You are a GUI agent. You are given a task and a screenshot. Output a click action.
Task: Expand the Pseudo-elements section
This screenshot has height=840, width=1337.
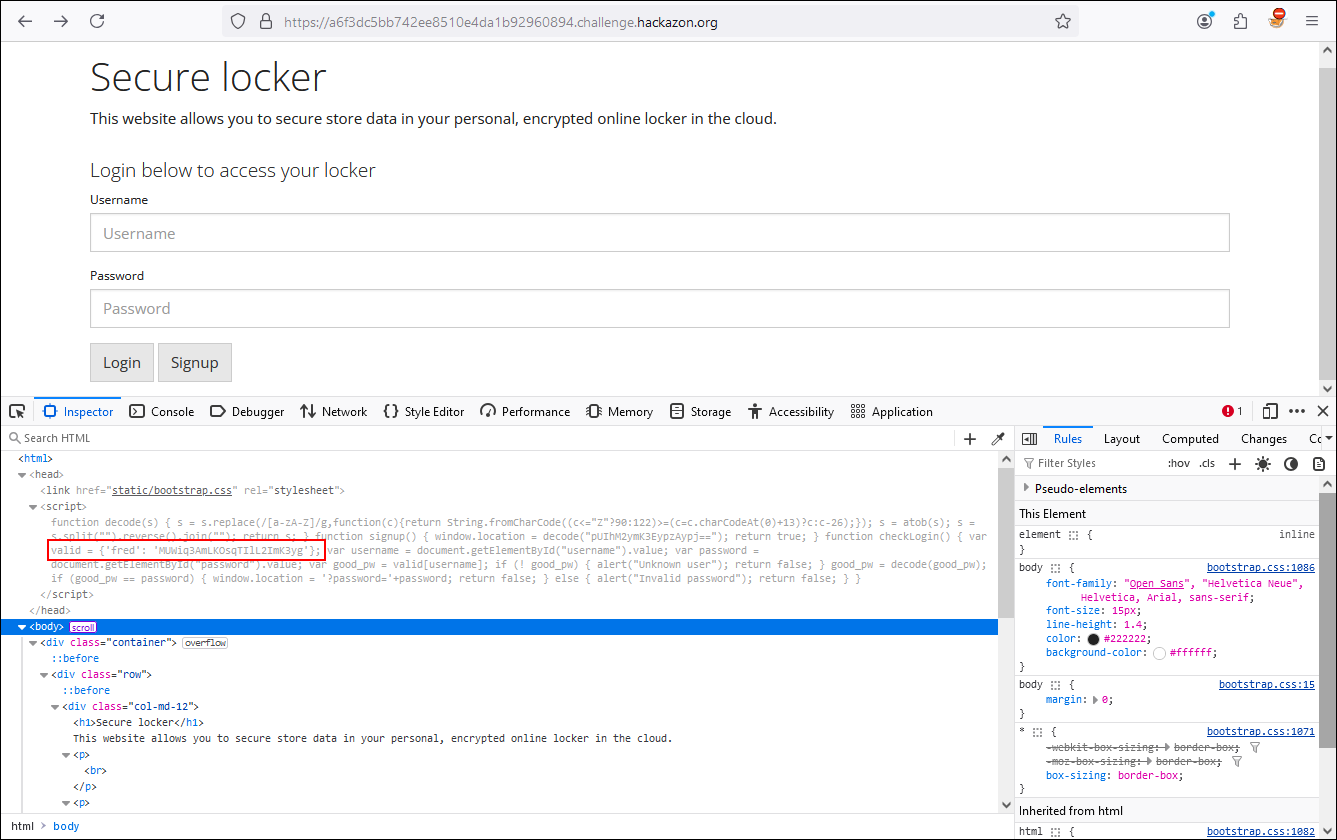click(1026, 488)
